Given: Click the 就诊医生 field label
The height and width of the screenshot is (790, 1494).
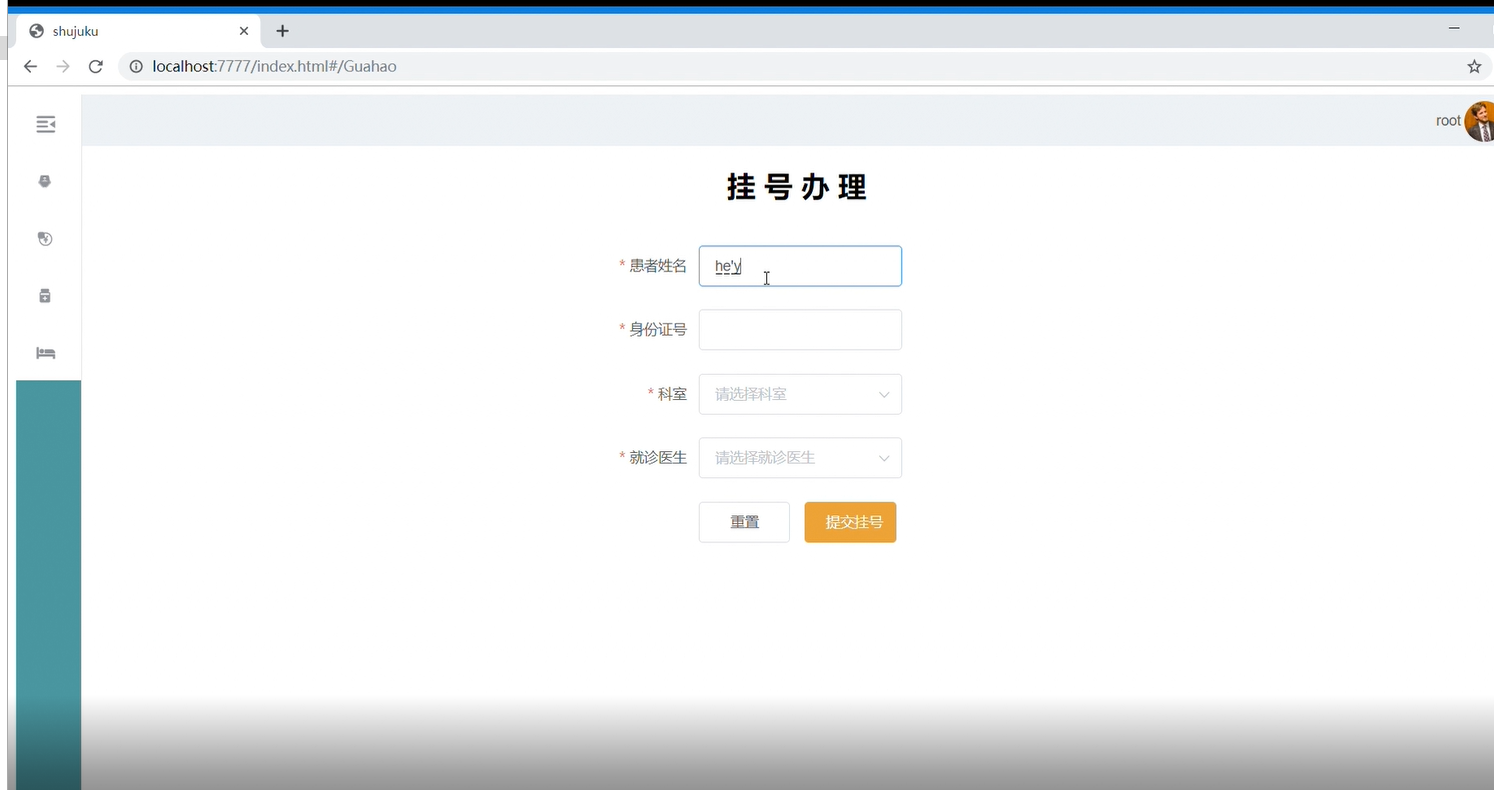Looking at the screenshot, I should [658, 458].
